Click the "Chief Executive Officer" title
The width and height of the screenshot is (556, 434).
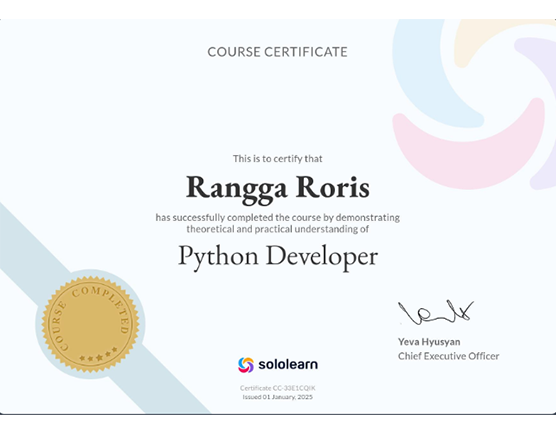(x=449, y=356)
